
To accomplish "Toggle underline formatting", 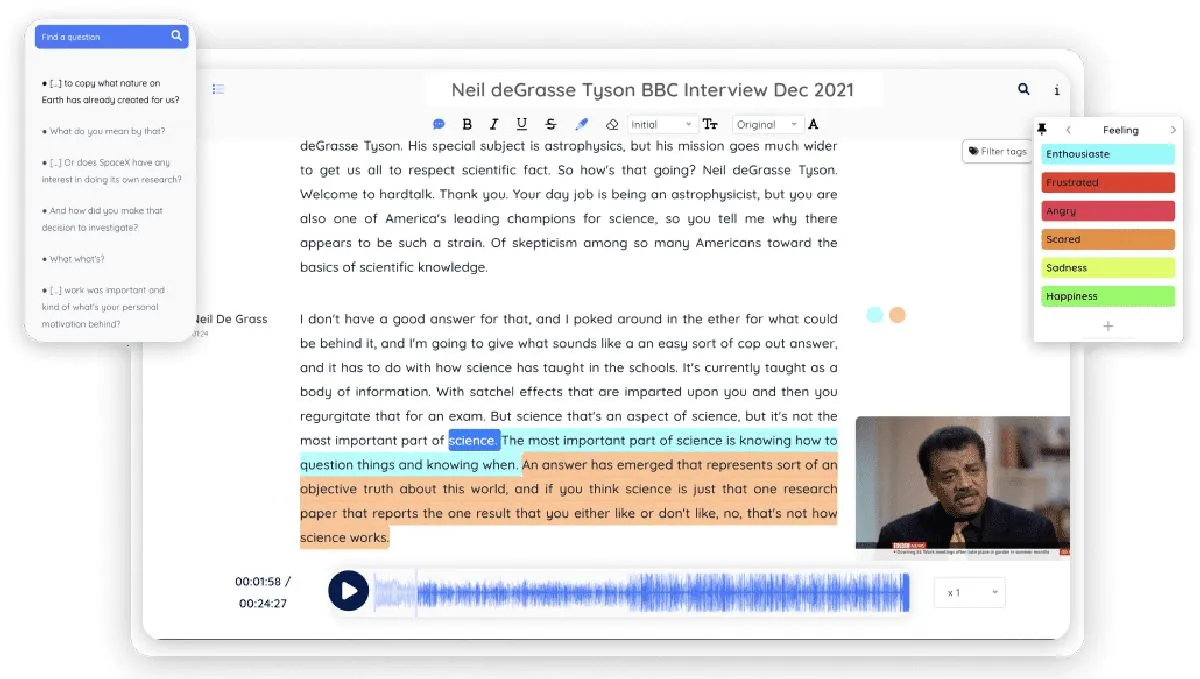I will click(522, 124).
